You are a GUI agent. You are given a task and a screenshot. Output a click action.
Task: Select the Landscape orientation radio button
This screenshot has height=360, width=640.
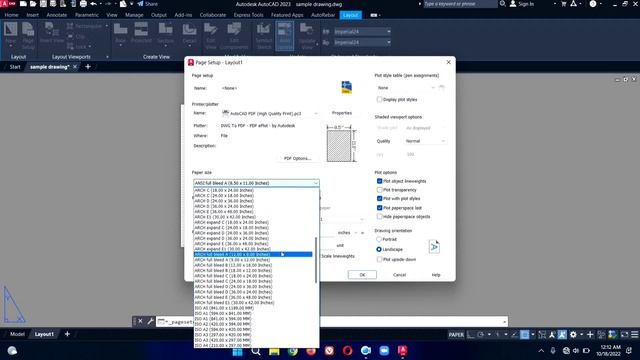pos(379,249)
